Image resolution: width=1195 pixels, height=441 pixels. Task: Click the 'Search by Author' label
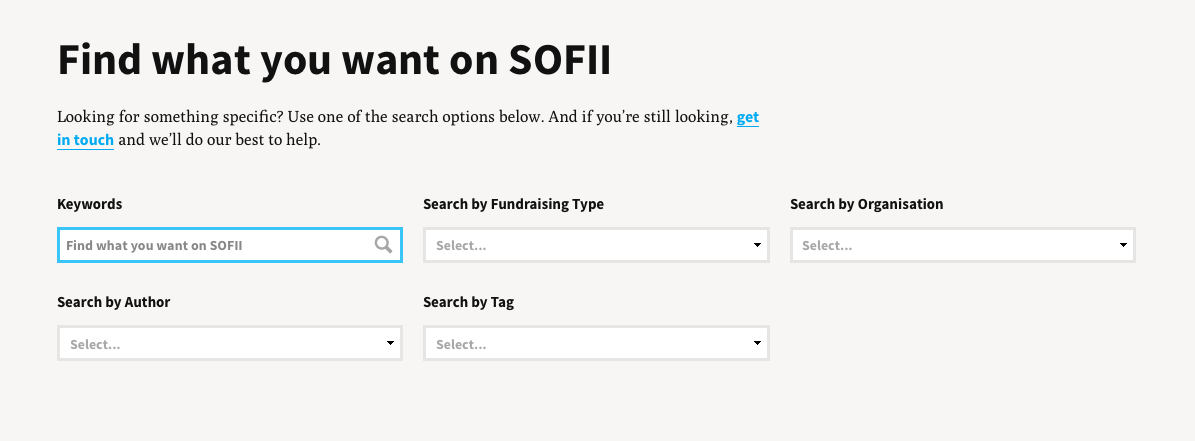click(x=114, y=302)
